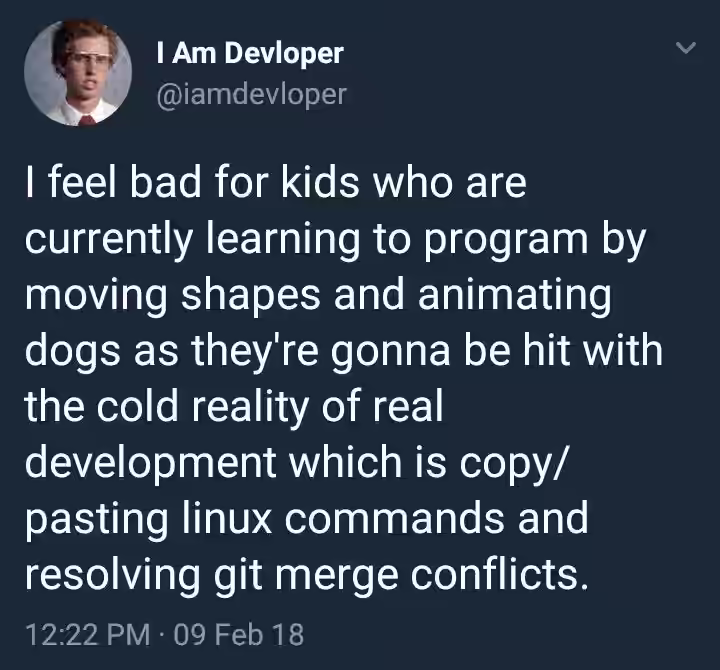The height and width of the screenshot is (670, 720).
Task: Click the 12:22 PM timestamp
Action: click(88, 635)
